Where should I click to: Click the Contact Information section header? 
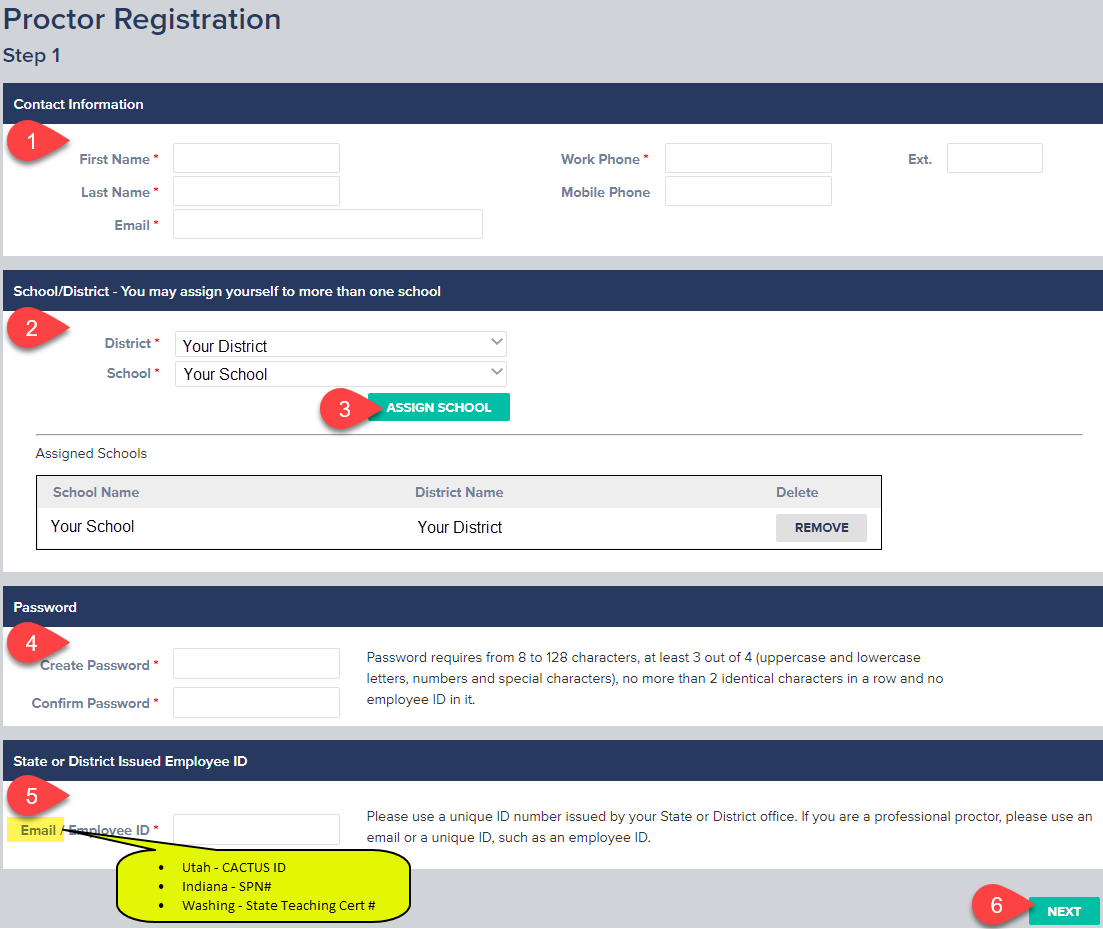(x=78, y=103)
